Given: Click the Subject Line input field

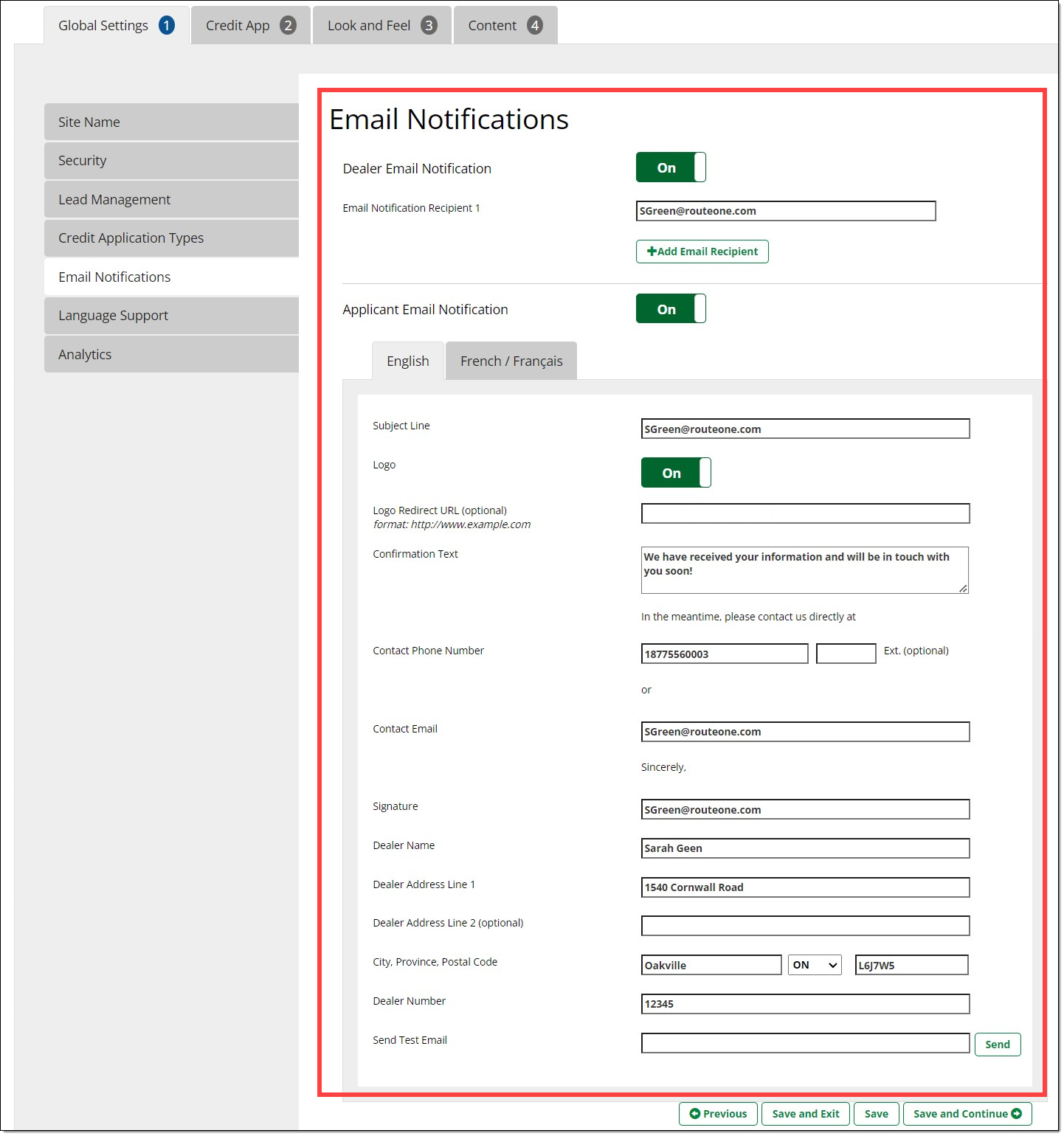Looking at the screenshot, I should (804, 429).
